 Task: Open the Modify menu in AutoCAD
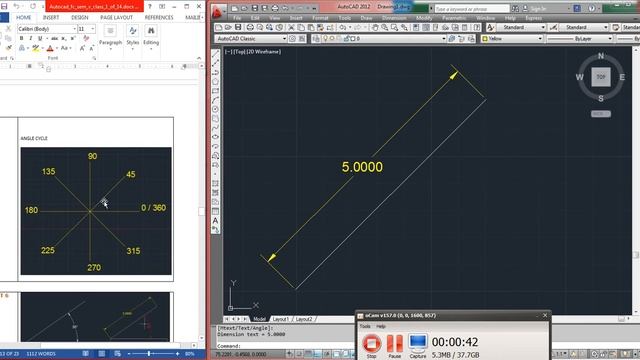point(424,18)
